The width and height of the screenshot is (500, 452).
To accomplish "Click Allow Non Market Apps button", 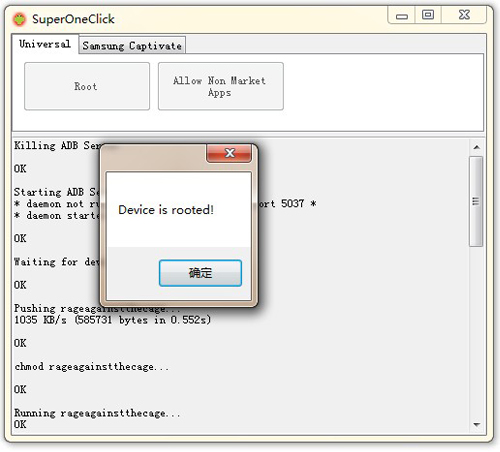I will coord(221,86).
